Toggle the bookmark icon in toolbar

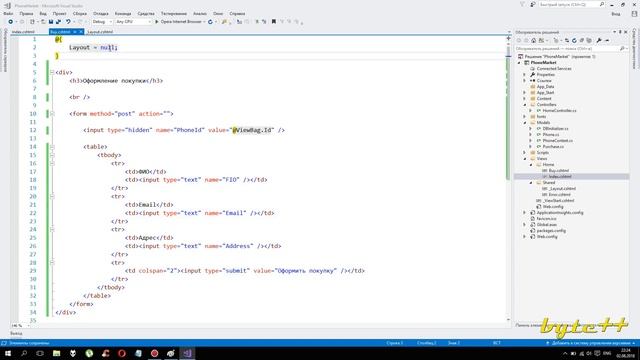(274, 22)
